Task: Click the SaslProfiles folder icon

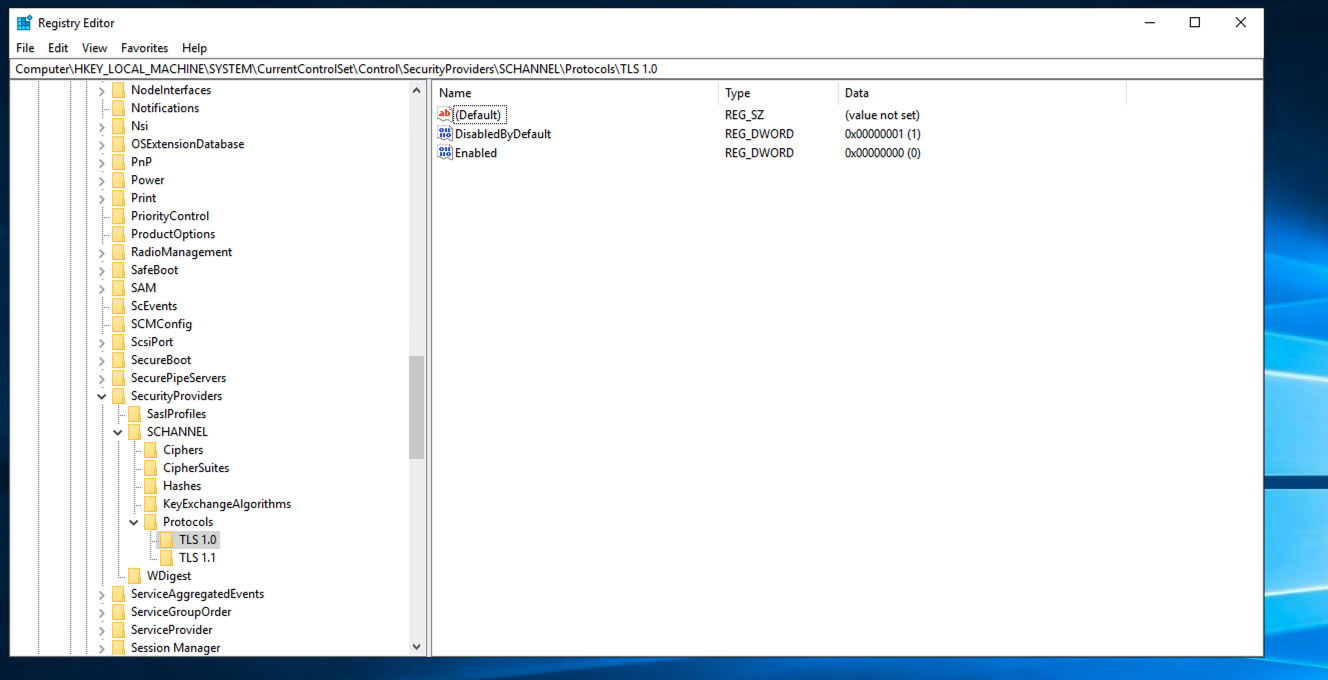Action: pos(134,414)
